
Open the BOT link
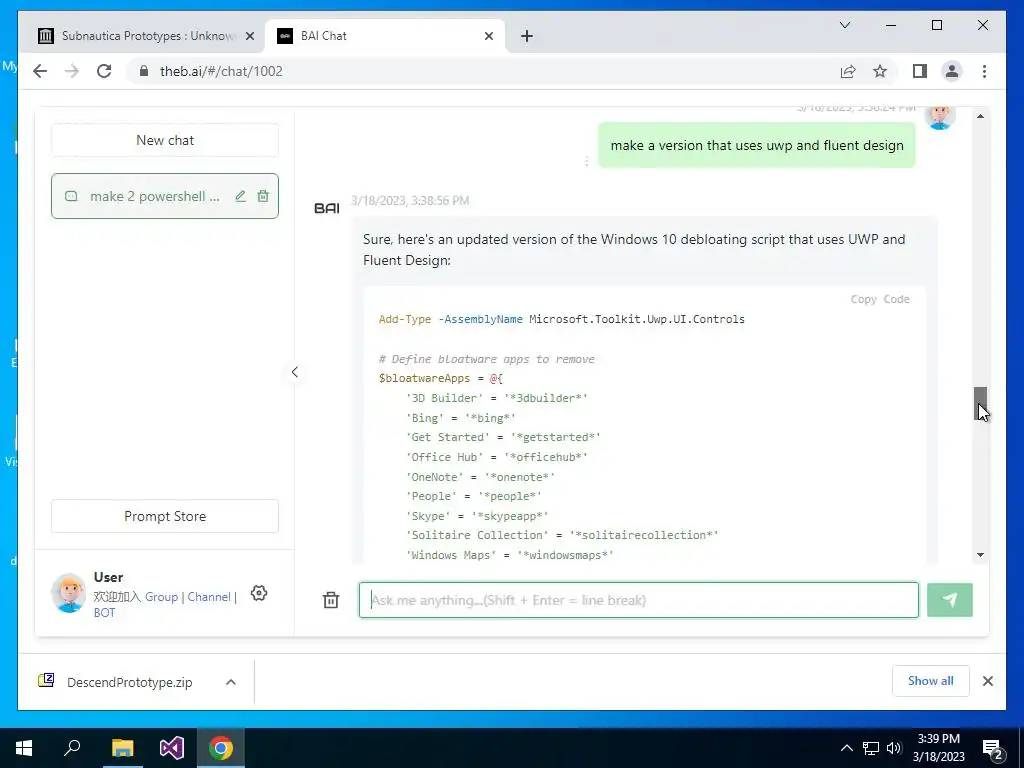click(x=104, y=613)
